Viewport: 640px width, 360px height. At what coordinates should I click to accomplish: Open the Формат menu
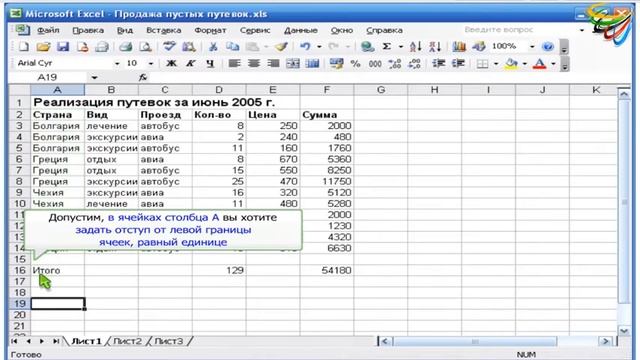coord(210,30)
